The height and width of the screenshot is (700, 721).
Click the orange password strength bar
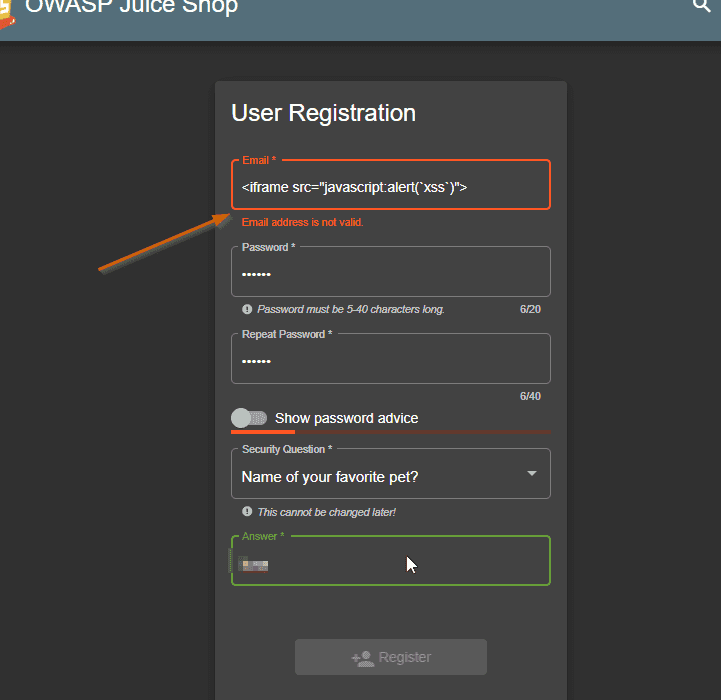click(x=263, y=432)
